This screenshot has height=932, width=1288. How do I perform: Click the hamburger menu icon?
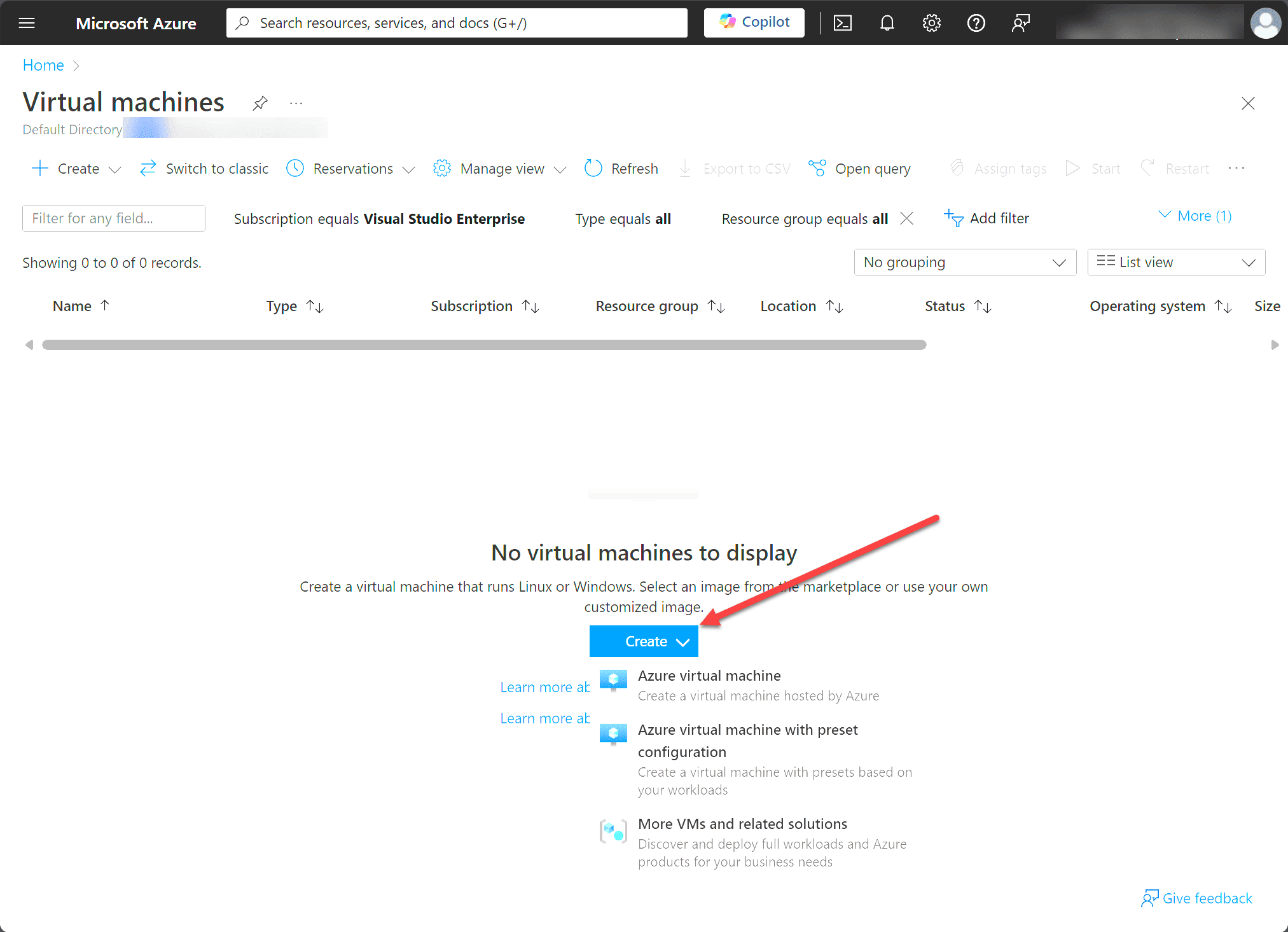click(x=27, y=22)
